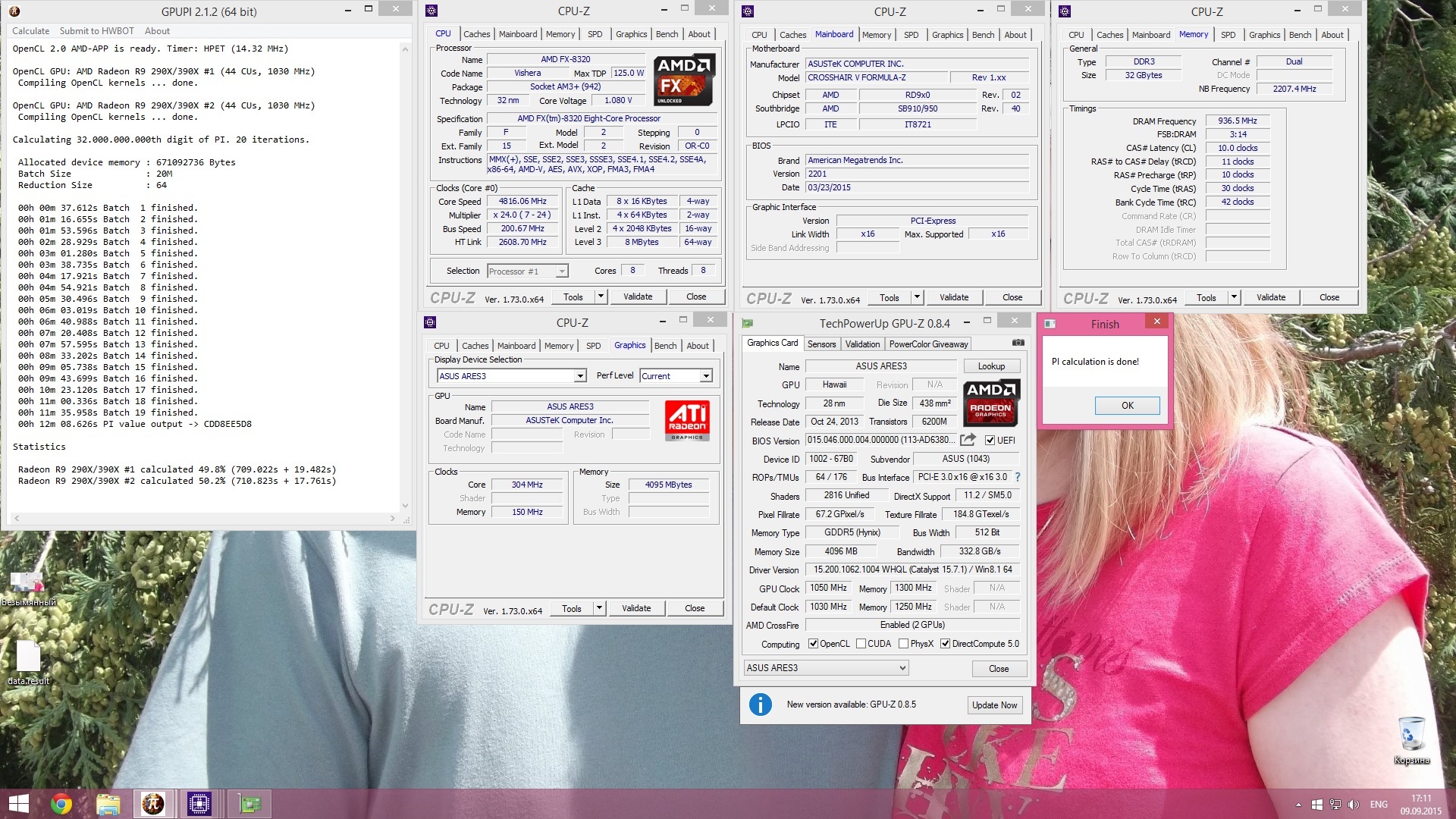Click Close button in GPU-Z window
The height and width of the screenshot is (819, 1456).
[x=999, y=669]
